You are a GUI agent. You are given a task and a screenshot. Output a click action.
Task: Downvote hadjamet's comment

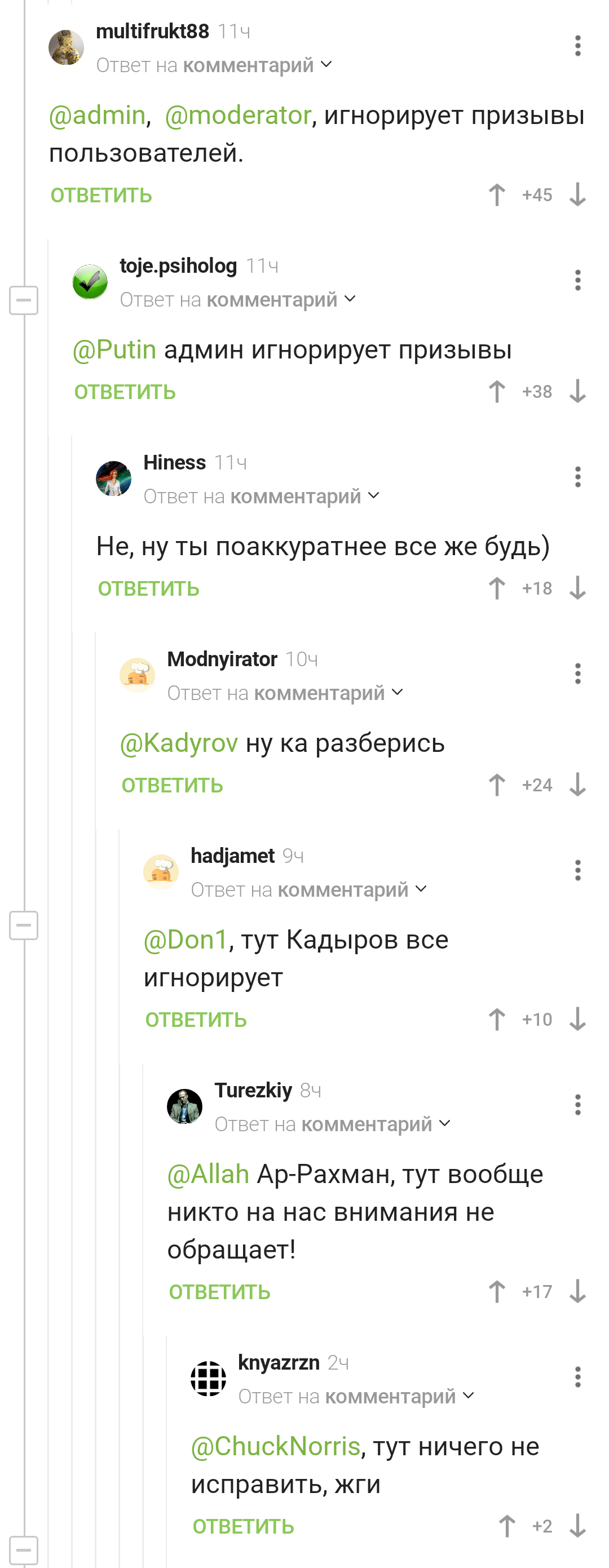click(x=577, y=1019)
